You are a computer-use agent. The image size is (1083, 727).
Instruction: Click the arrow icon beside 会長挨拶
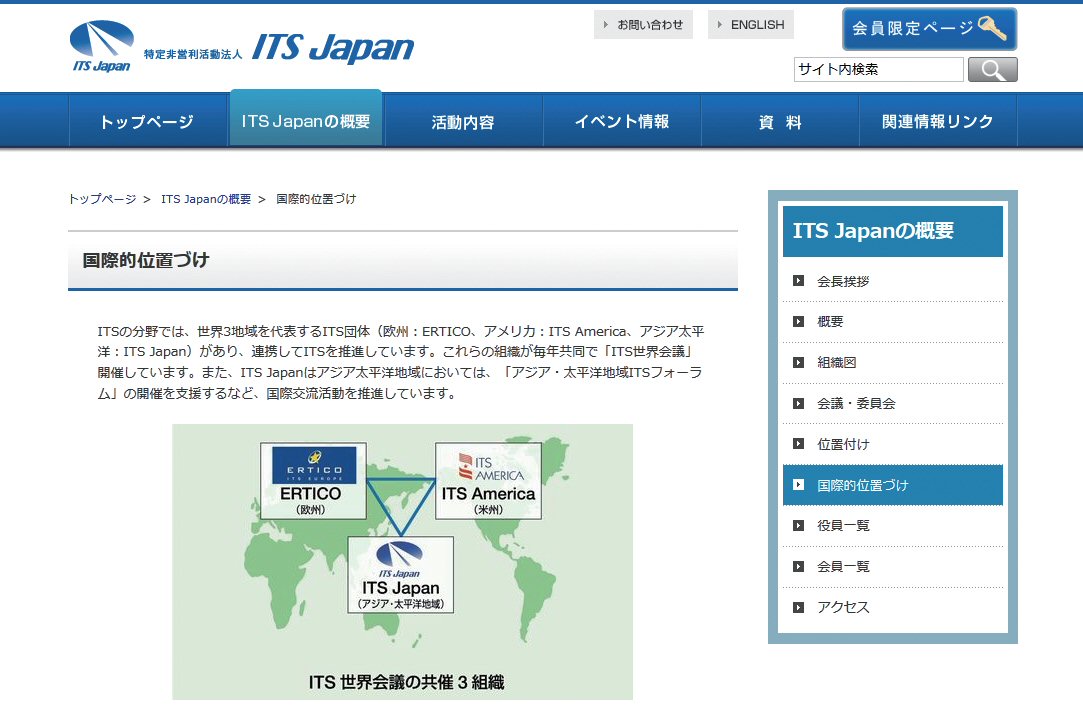[798, 281]
